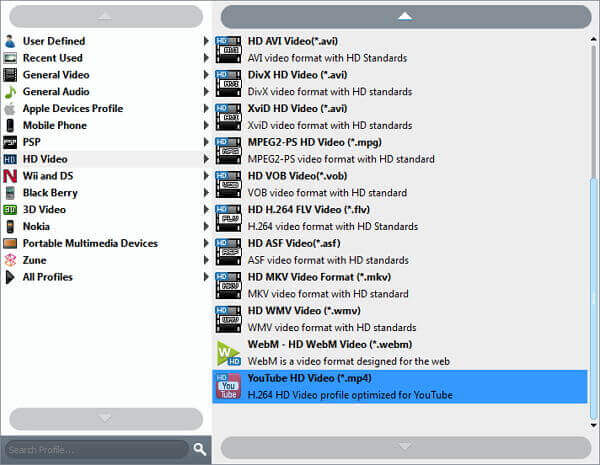Image resolution: width=600 pixels, height=465 pixels.
Task: Select YouTube HD Video (*.mp4) profile
Action: [400, 386]
